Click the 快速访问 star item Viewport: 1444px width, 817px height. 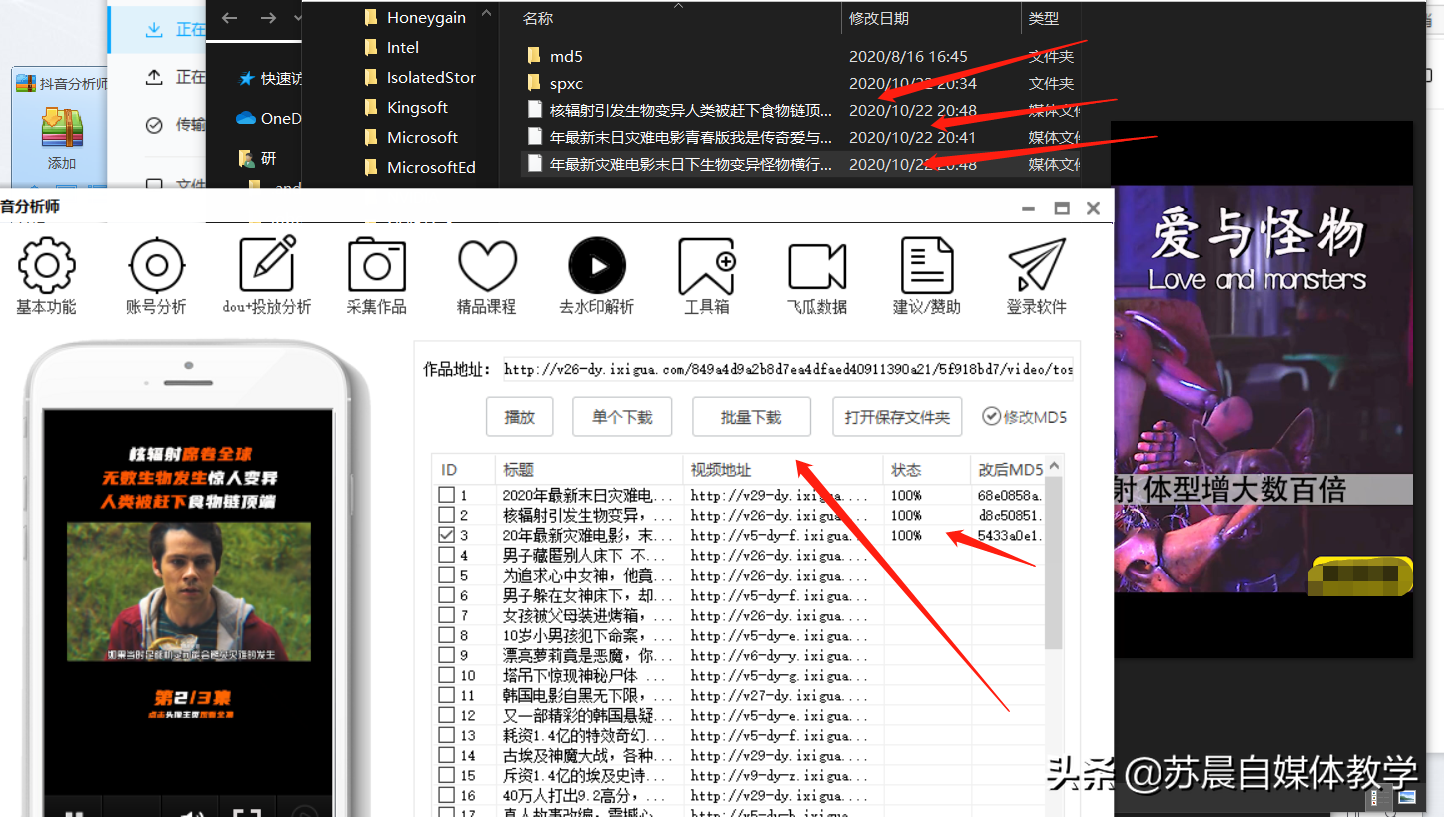click(269, 79)
